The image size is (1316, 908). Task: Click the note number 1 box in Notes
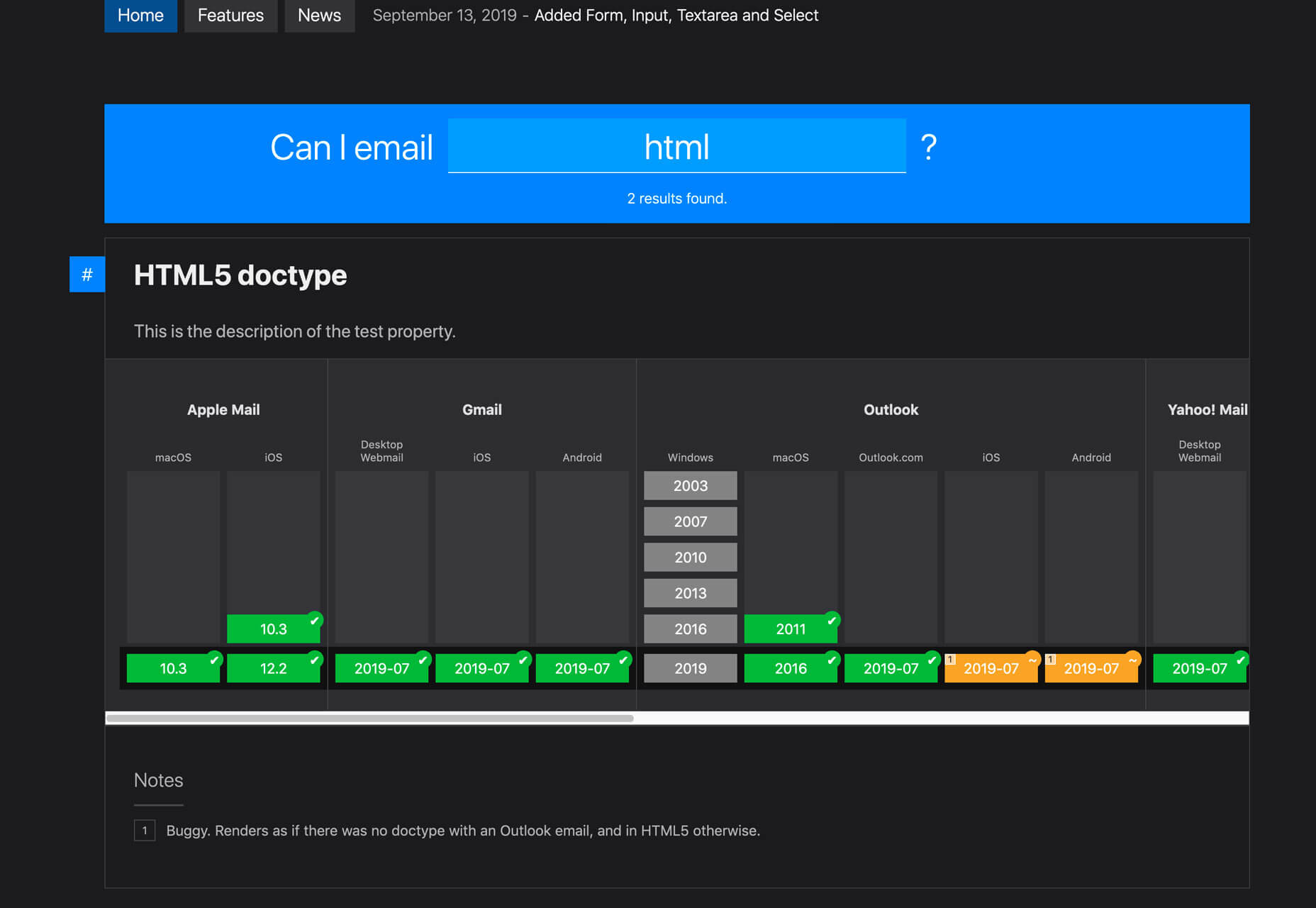tap(145, 830)
